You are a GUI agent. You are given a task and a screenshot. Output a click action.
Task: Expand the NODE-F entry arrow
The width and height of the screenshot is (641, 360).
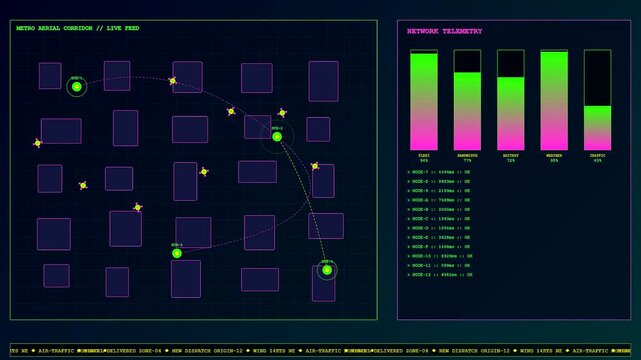[408, 247]
